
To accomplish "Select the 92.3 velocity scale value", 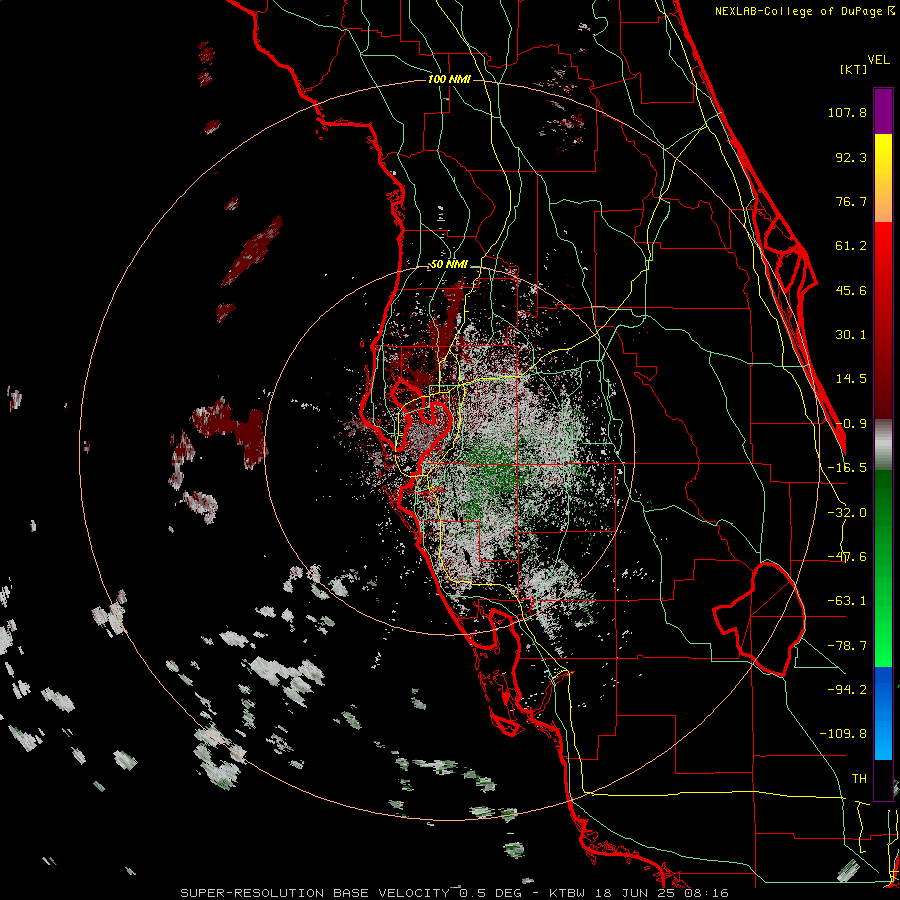I will coord(851,157).
